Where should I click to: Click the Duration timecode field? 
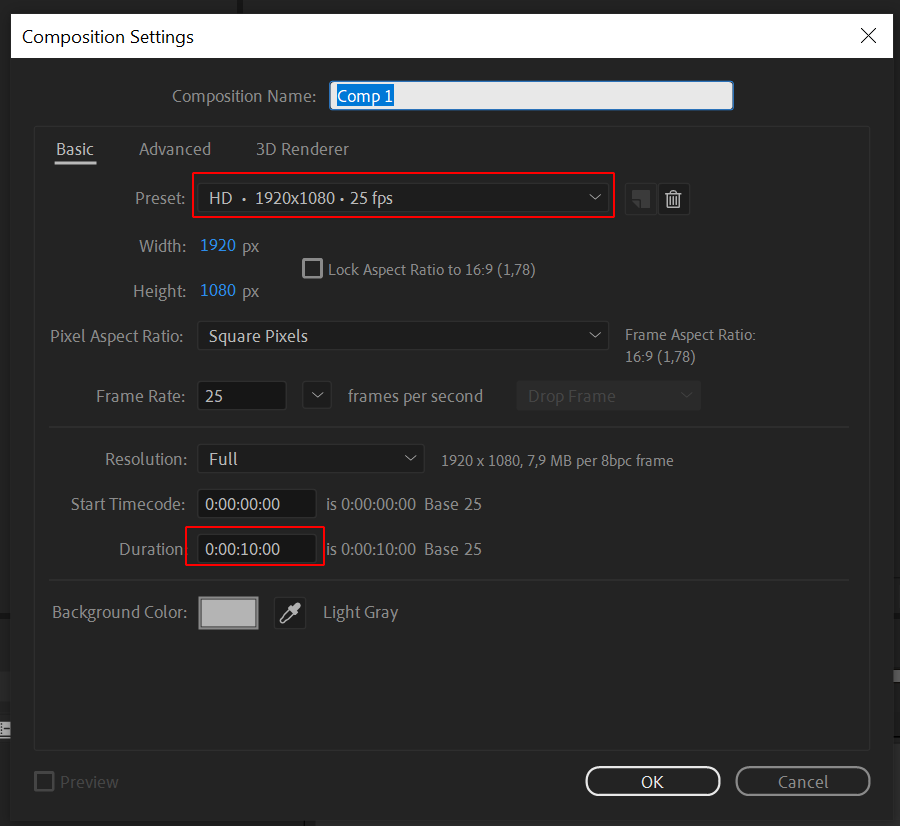tap(256, 549)
